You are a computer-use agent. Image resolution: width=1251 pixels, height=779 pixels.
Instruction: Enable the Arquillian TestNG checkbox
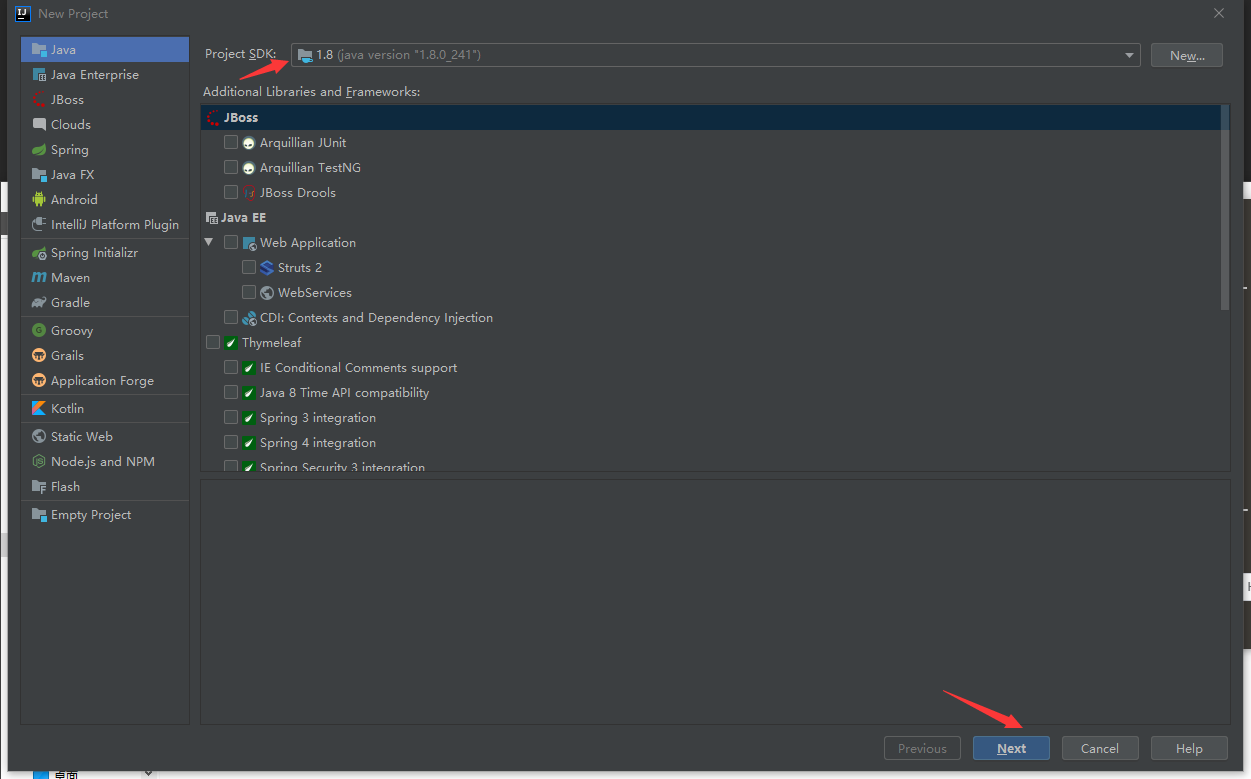tap(231, 167)
